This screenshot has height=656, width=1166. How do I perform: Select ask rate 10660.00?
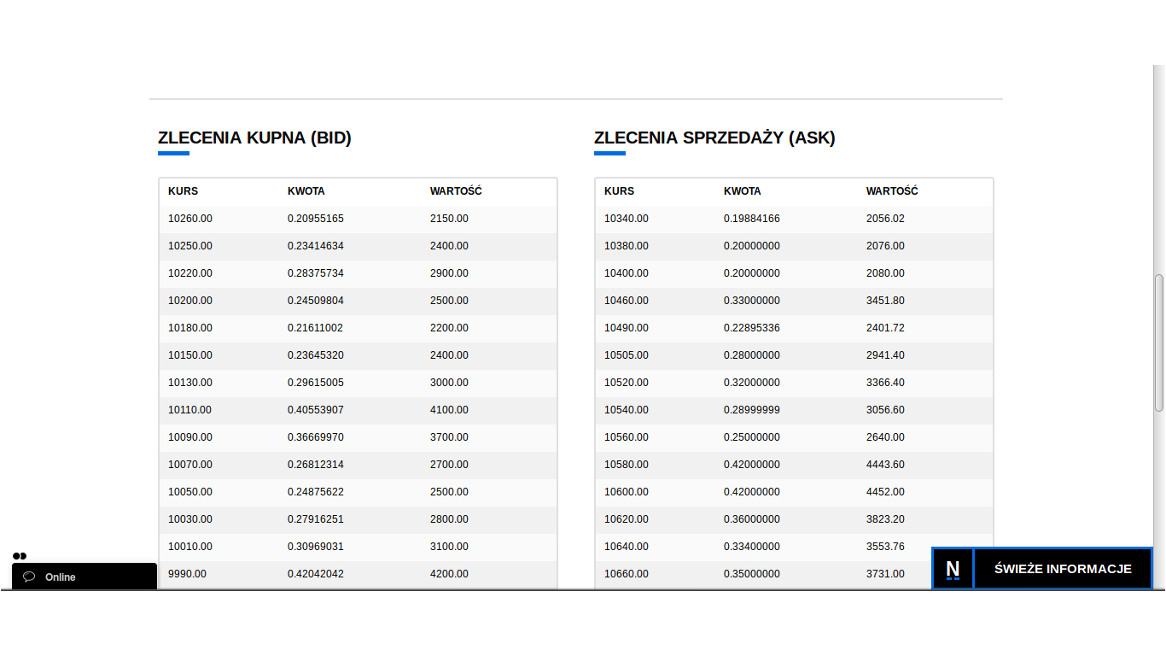(626, 574)
